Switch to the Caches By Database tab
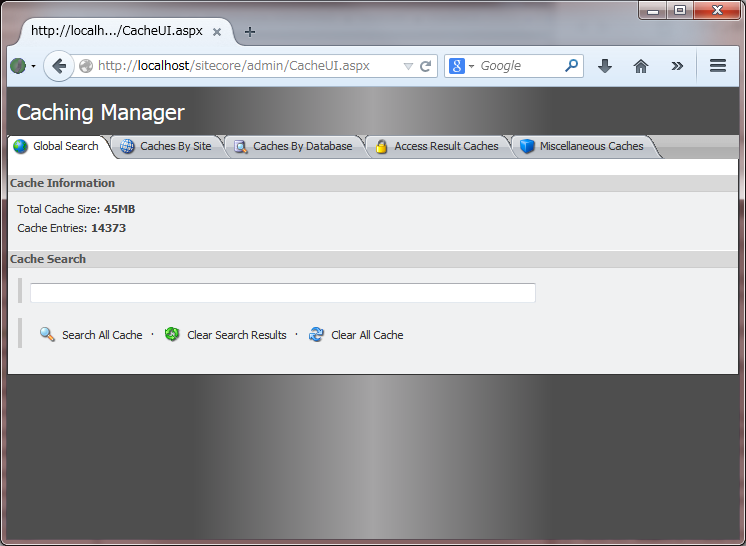Image resolution: width=746 pixels, height=546 pixels. (x=295, y=146)
